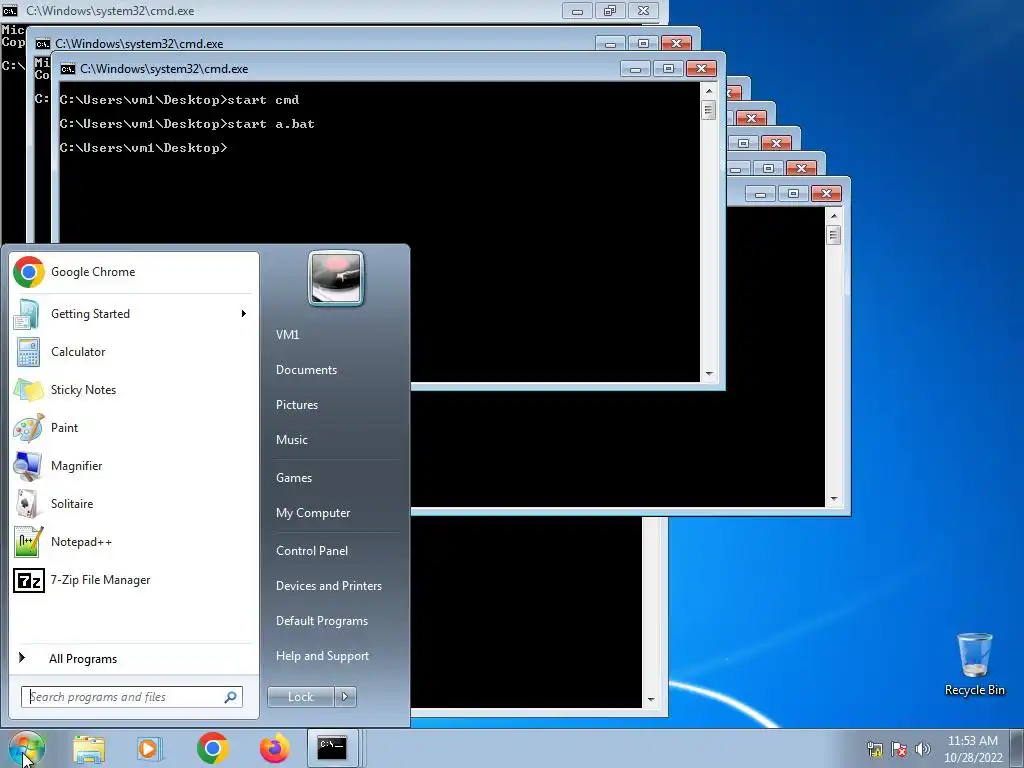Image resolution: width=1024 pixels, height=768 pixels.
Task: Click the second cmd window's title bar icon
Action: 43,44
